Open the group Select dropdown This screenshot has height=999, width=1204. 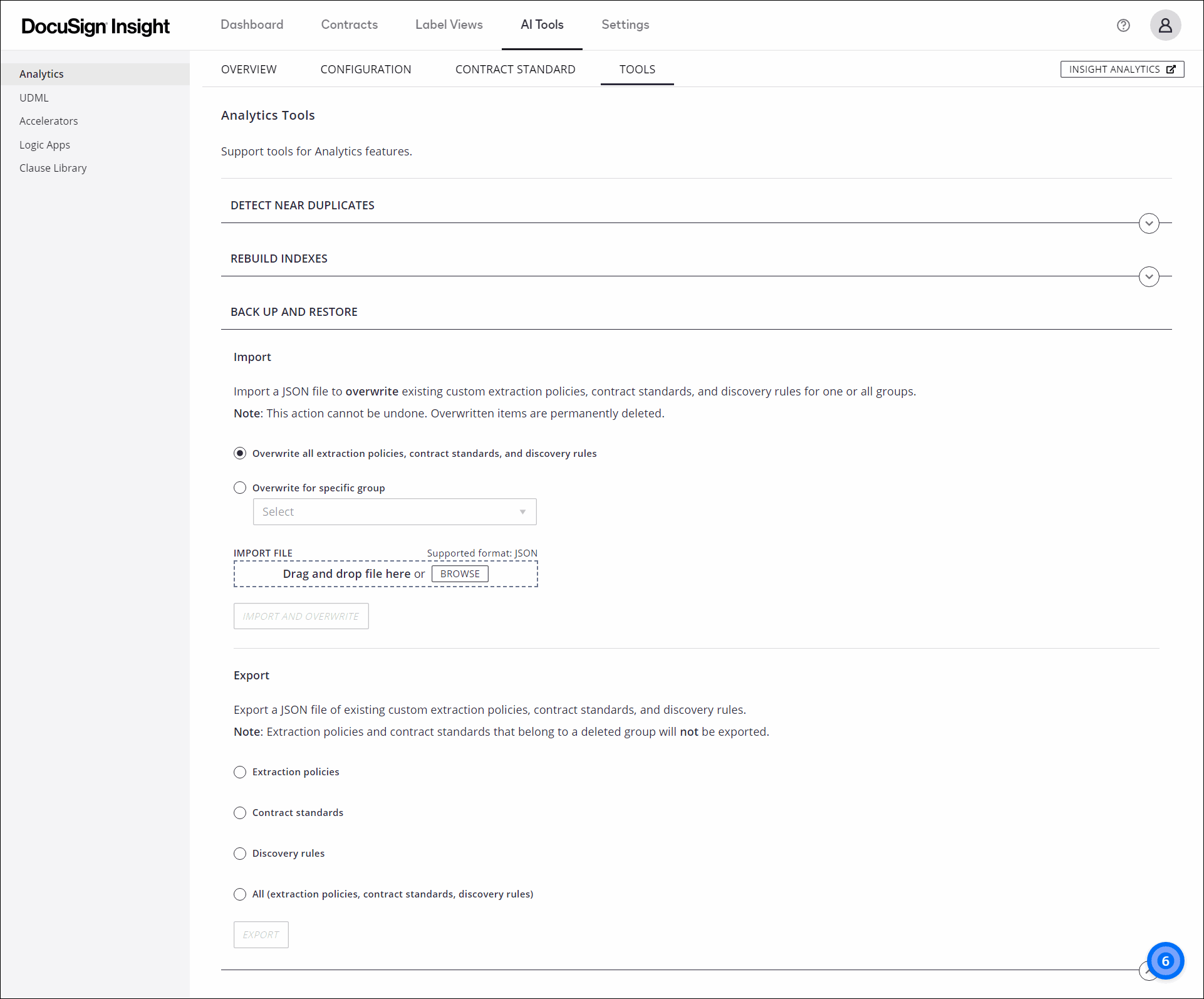[x=394, y=511]
